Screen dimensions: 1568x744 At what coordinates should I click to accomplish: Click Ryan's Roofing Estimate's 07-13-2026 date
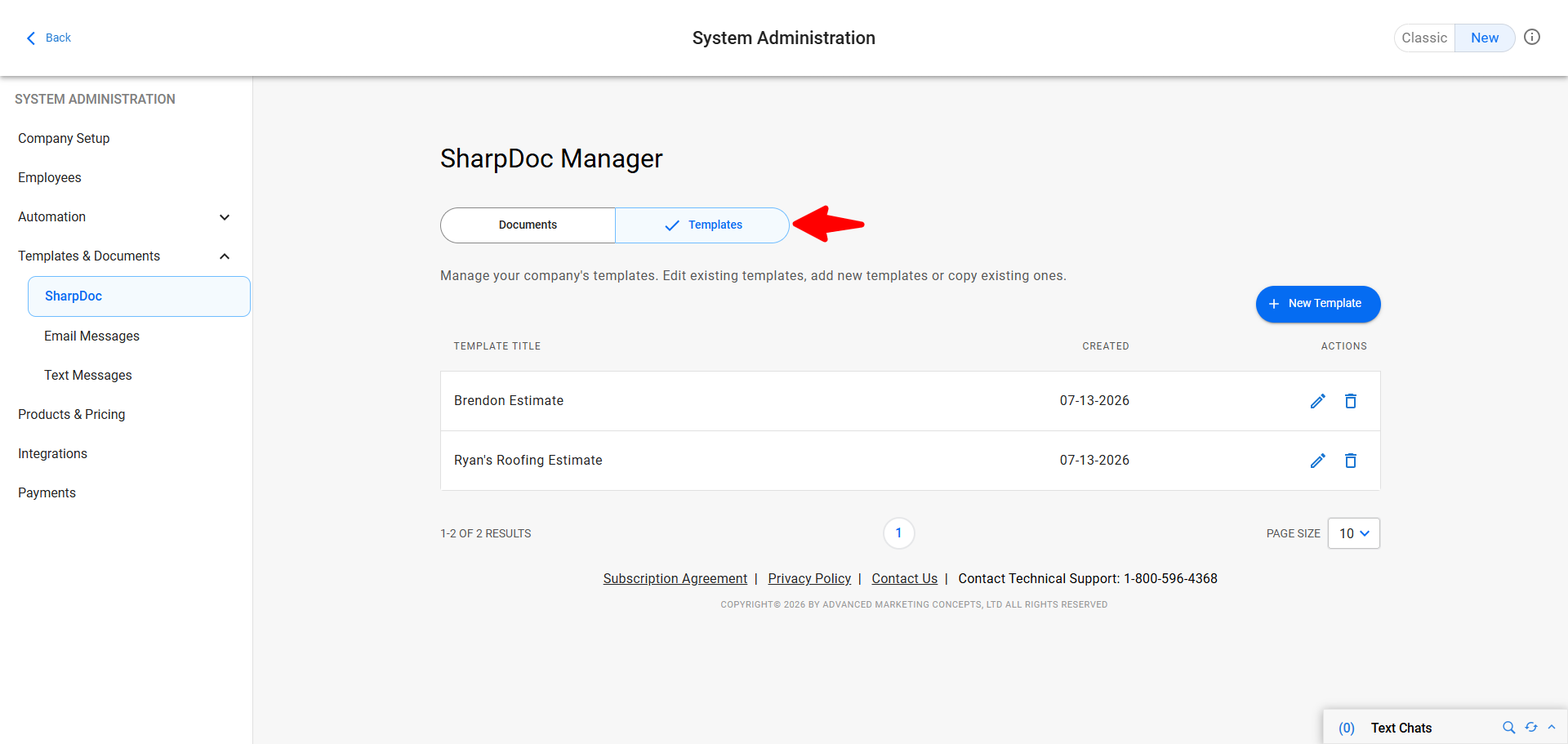[1094, 461]
